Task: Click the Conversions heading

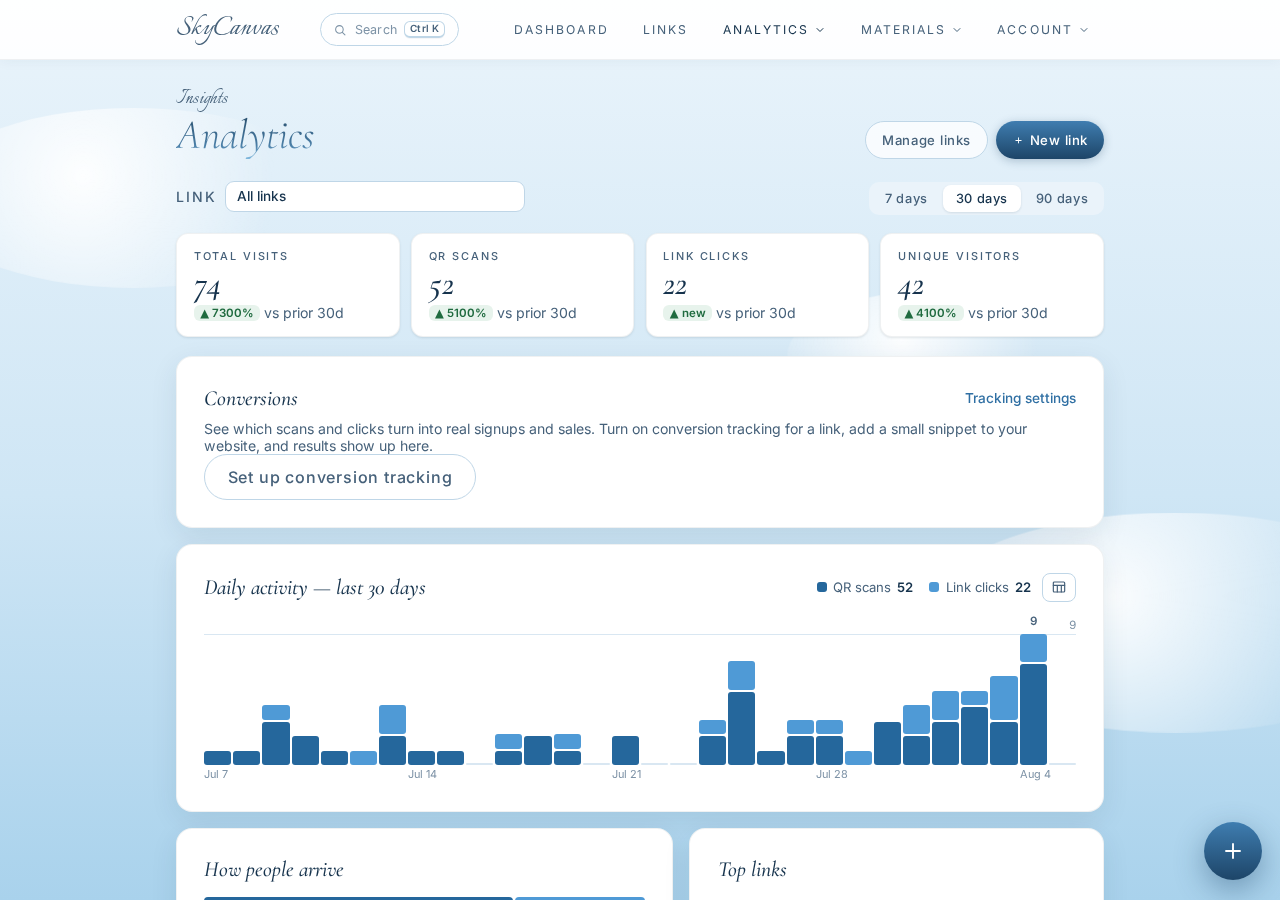Action: coord(251,398)
